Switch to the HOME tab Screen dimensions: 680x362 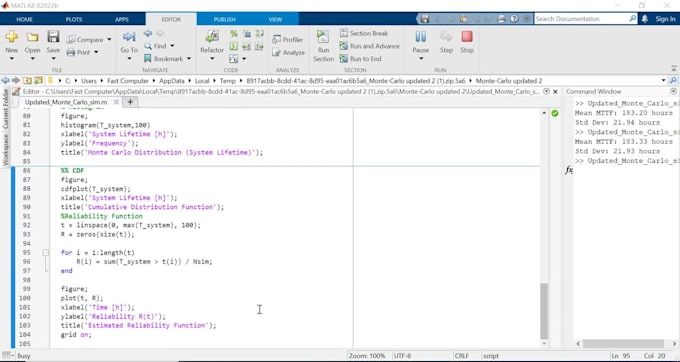click(25, 19)
